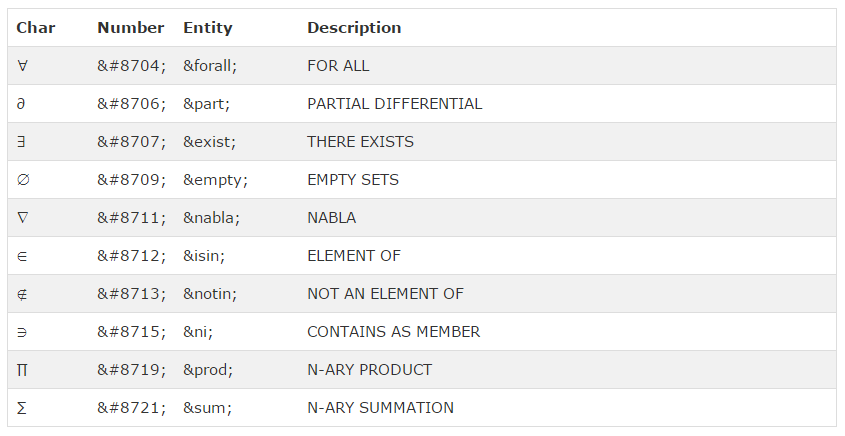The height and width of the screenshot is (436, 845).
Task: Click the Entity column header
Action: click(x=207, y=28)
